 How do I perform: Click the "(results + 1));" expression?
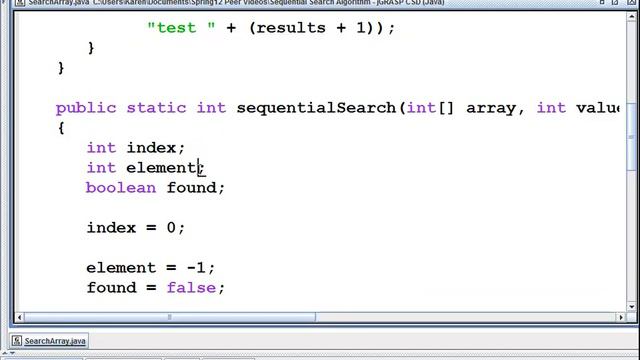click(322, 28)
